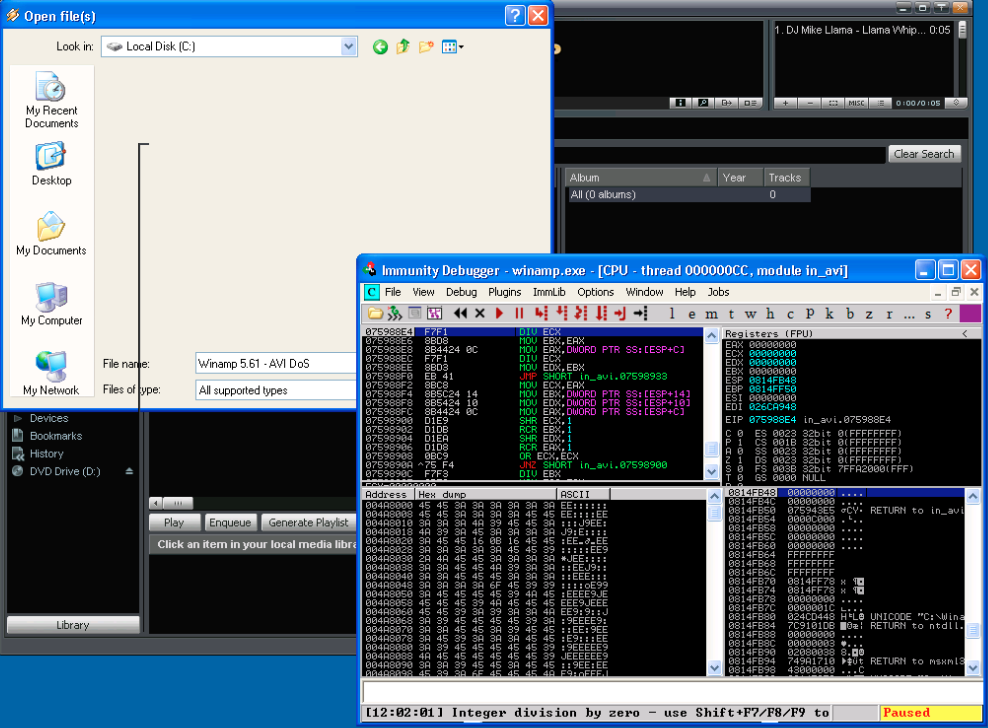Click the Trace over icon in debugger toolbar

(x=601, y=313)
